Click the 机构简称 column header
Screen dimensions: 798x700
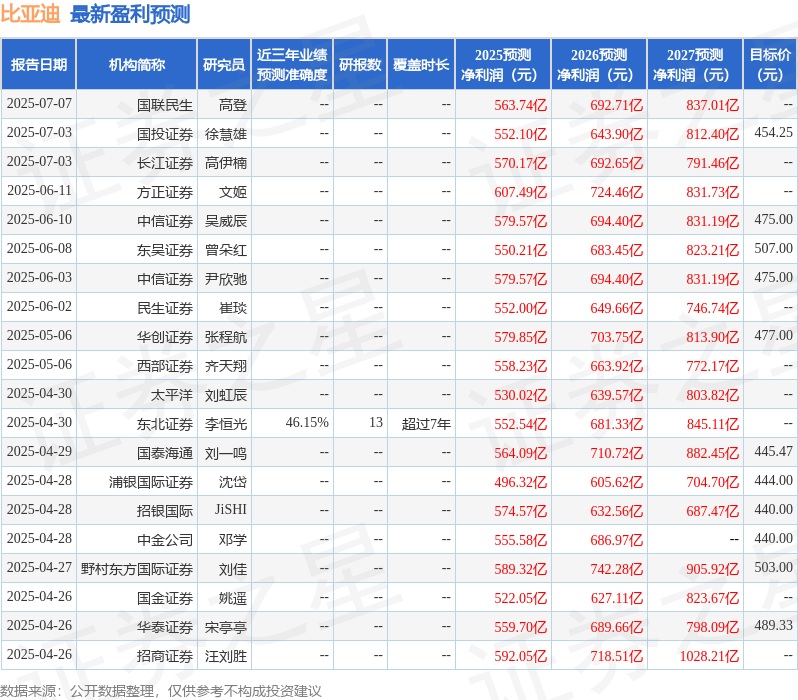[136, 65]
